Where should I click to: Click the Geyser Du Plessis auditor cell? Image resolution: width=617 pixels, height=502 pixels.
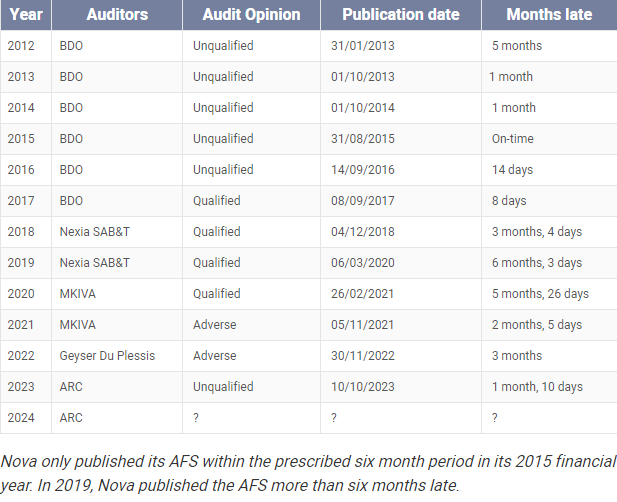pyautogui.click(x=107, y=356)
